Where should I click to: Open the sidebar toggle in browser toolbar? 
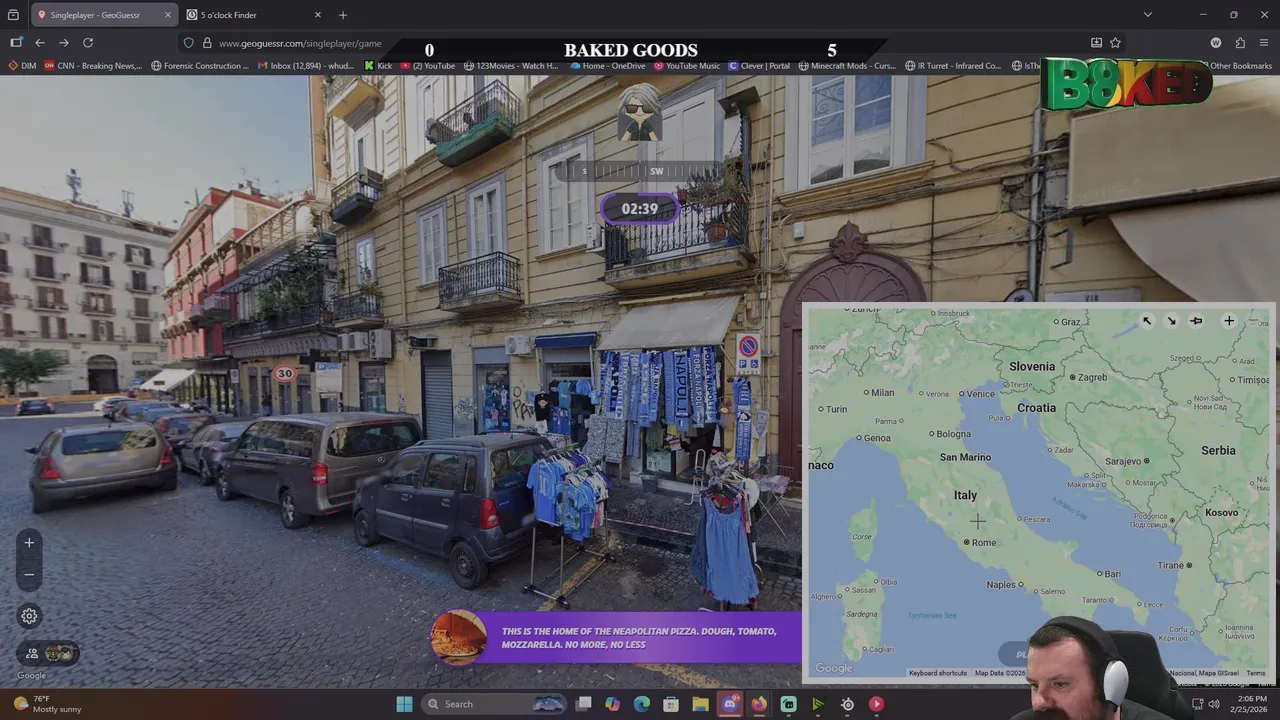tap(16, 43)
